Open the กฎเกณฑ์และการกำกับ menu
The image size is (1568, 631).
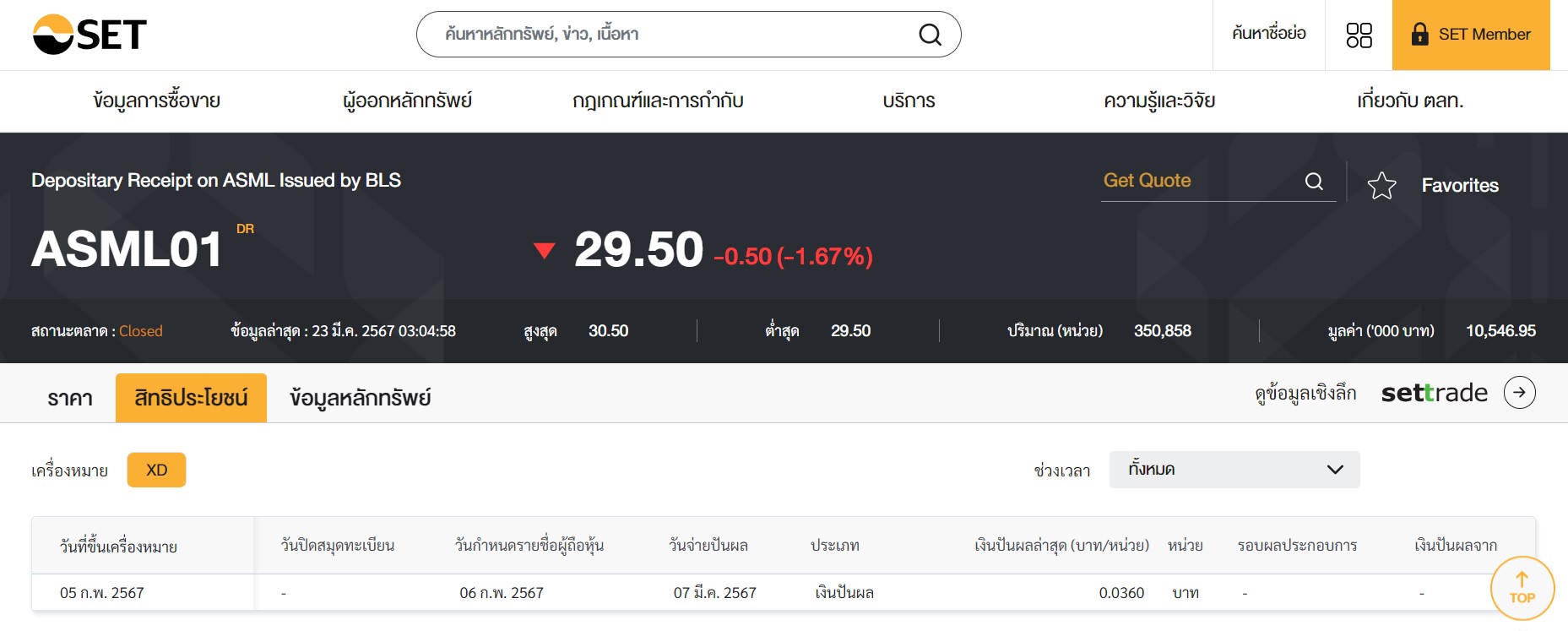click(x=658, y=101)
